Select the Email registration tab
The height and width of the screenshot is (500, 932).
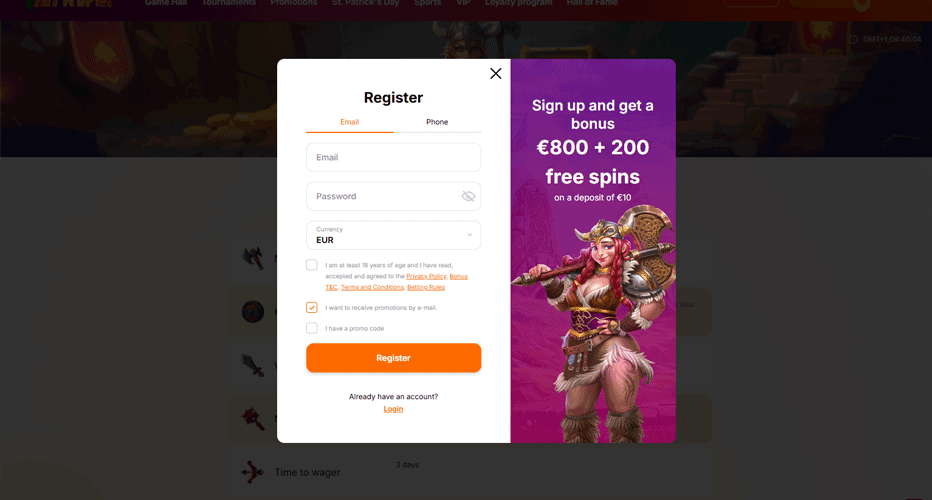pos(350,122)
